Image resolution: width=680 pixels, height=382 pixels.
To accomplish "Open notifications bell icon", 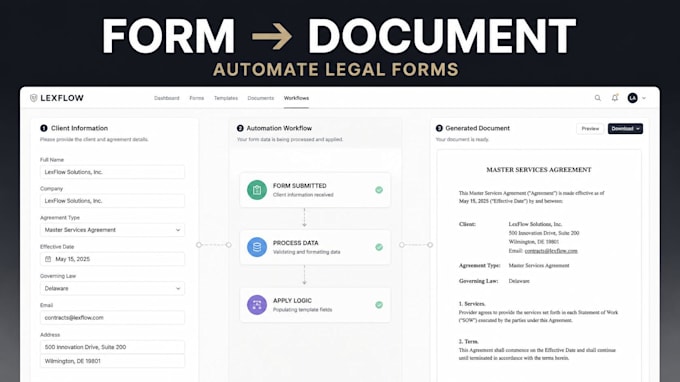I will pos(615,98).
